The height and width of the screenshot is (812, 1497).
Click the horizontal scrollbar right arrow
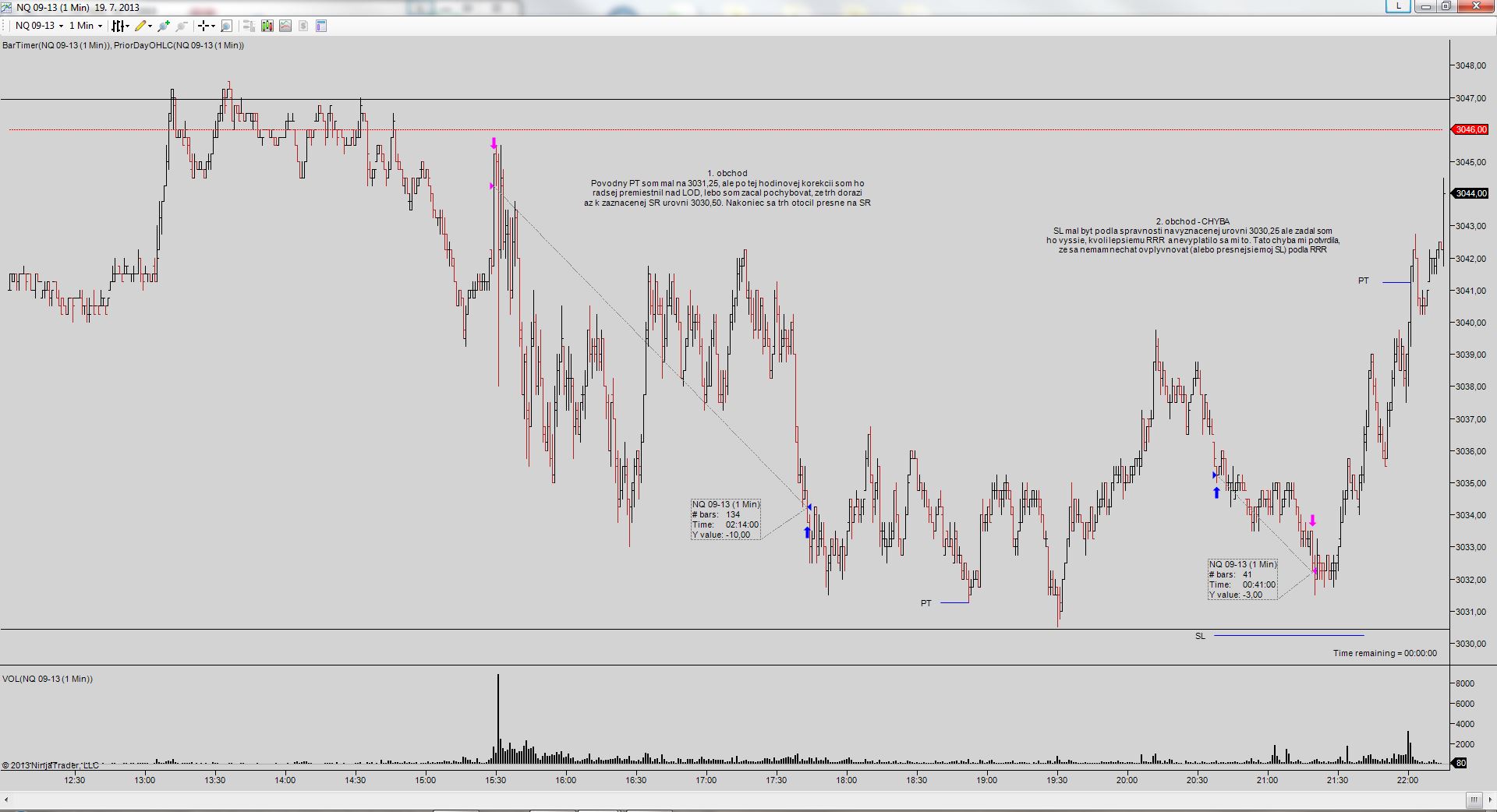pyautogui.click(x=1490, y=800)
